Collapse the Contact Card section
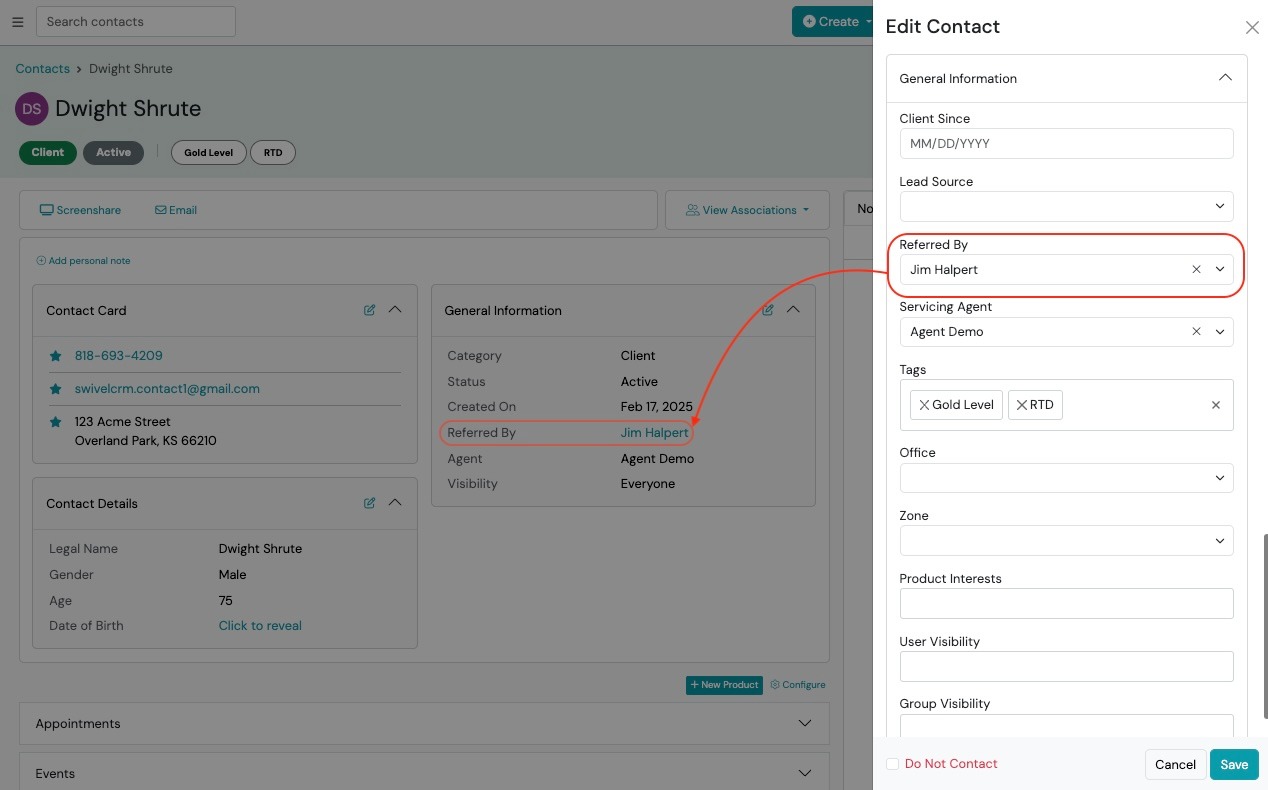Screen dimensions: 1268x790 (x=395, y=310)
